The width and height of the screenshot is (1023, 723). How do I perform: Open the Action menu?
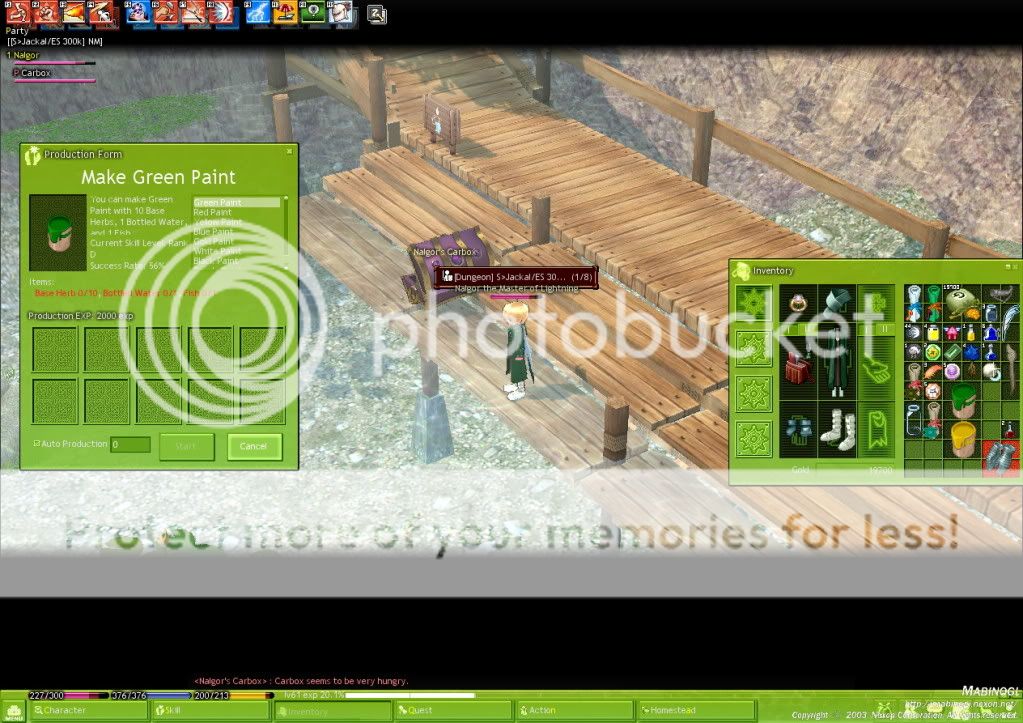coord(575,710)
